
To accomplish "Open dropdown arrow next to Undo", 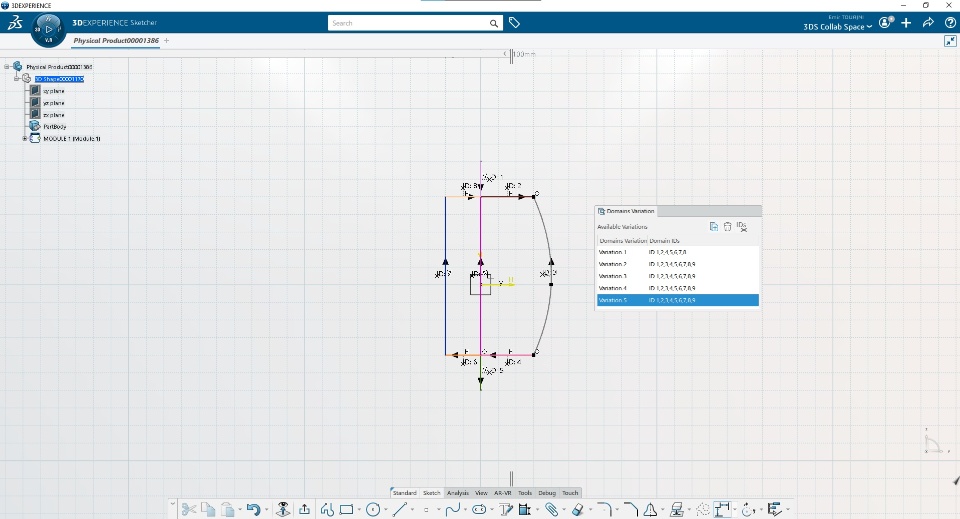I will [x=266, y=509].
